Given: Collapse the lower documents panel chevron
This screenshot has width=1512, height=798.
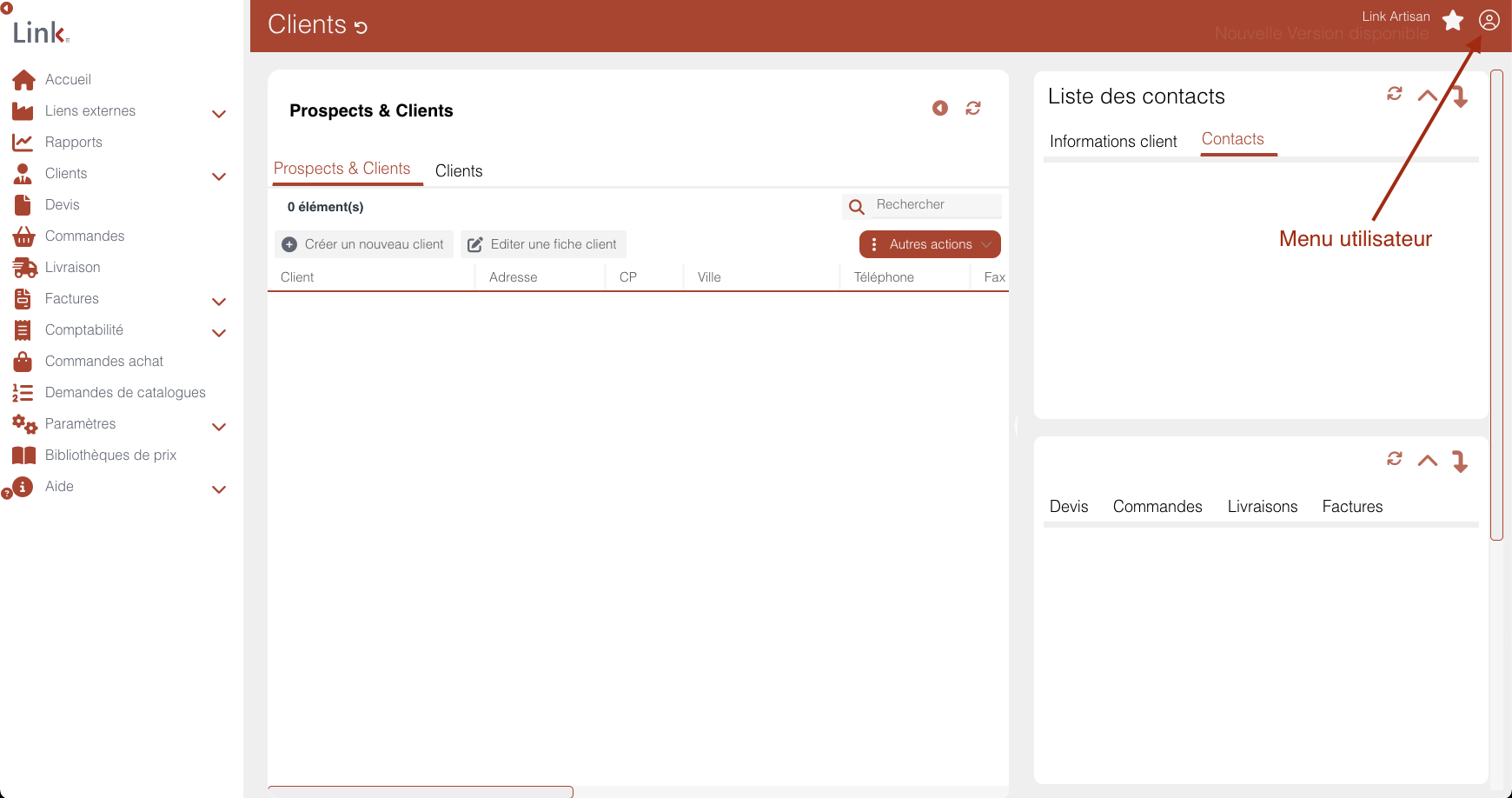Looking at the screenshot, I should coord(1428,461).
